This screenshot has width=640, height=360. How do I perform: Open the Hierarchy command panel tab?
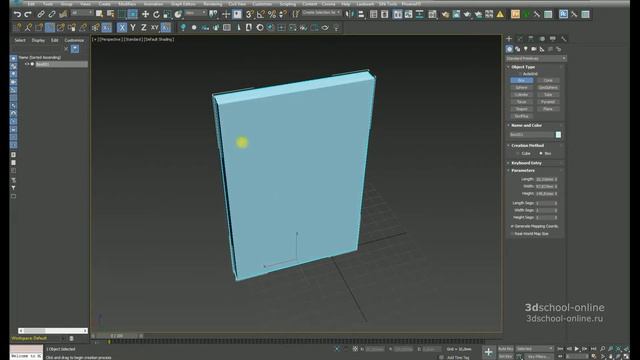[531, 39]
